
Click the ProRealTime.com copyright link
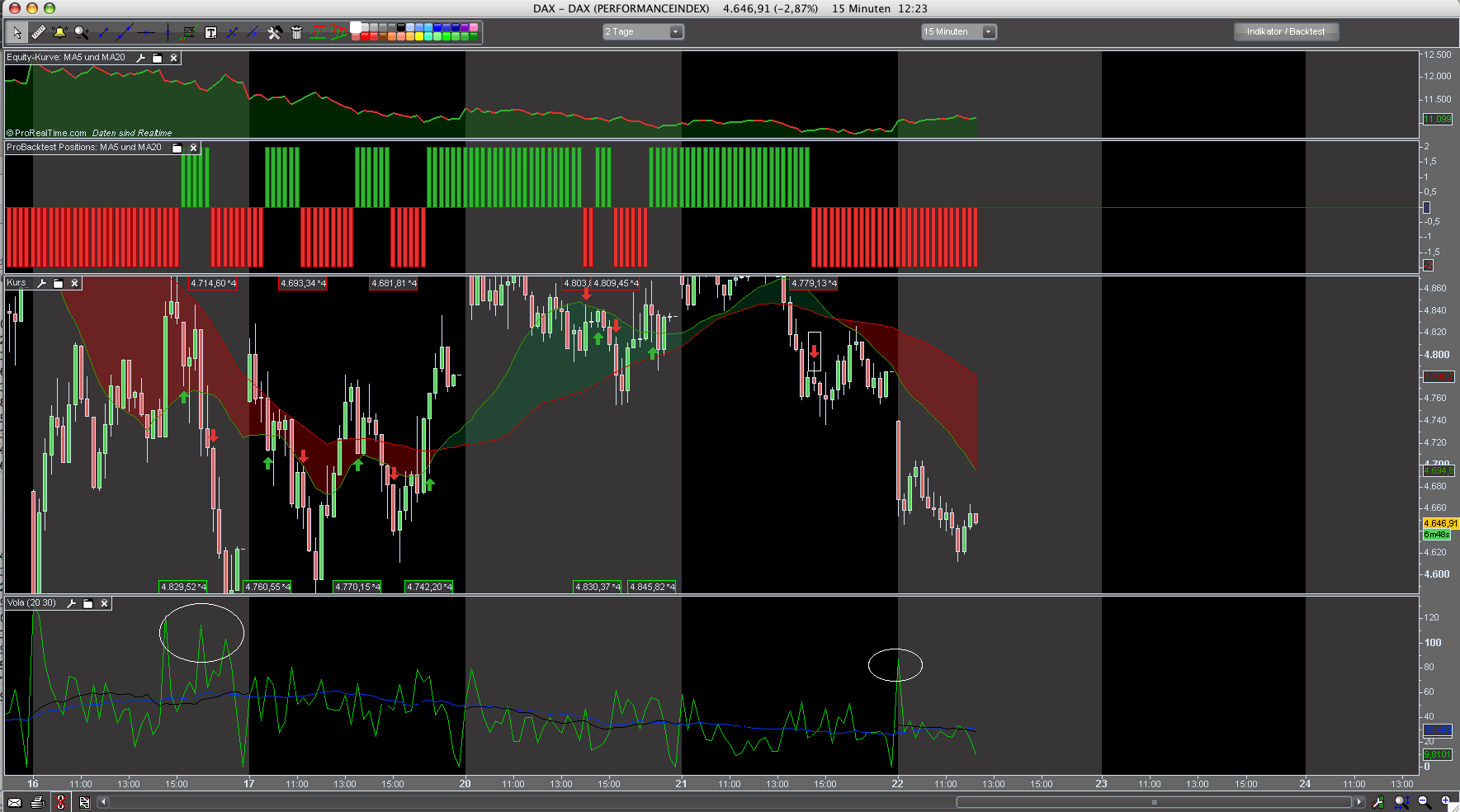[46, 133]
